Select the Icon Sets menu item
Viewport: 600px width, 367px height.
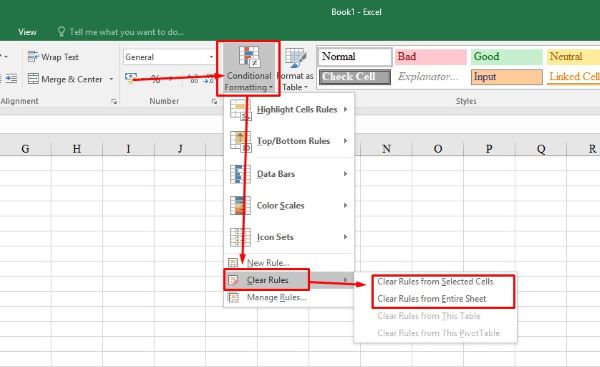[289, 237]
